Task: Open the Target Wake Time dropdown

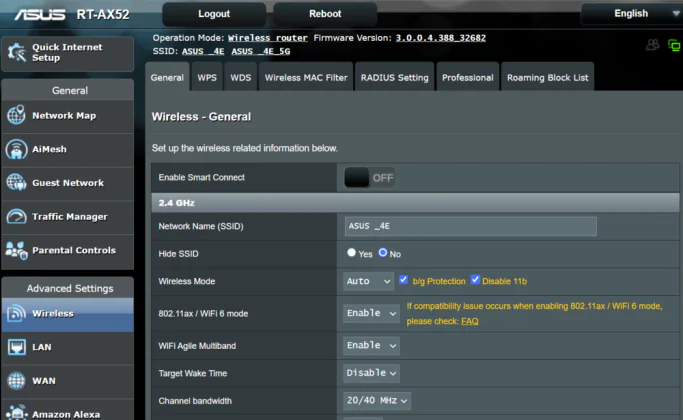Action: [371, 373]
